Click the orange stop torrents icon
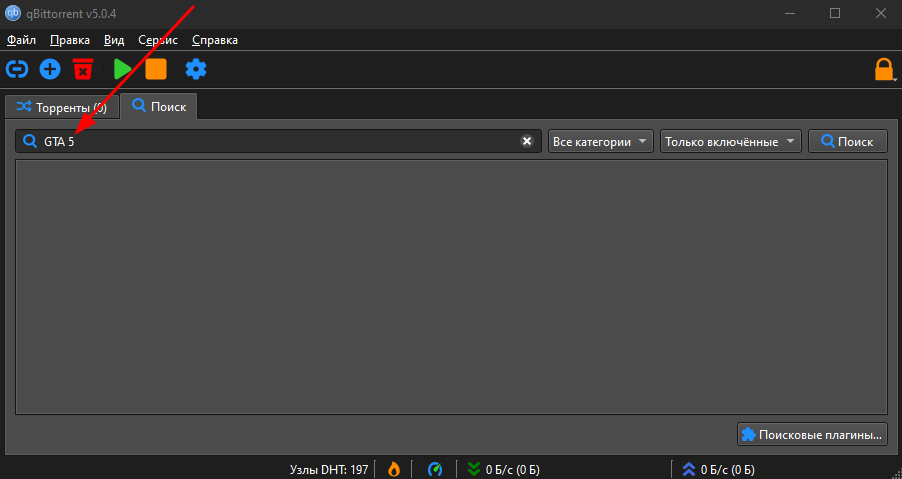902x479 pixels. [x=156, y=70]
